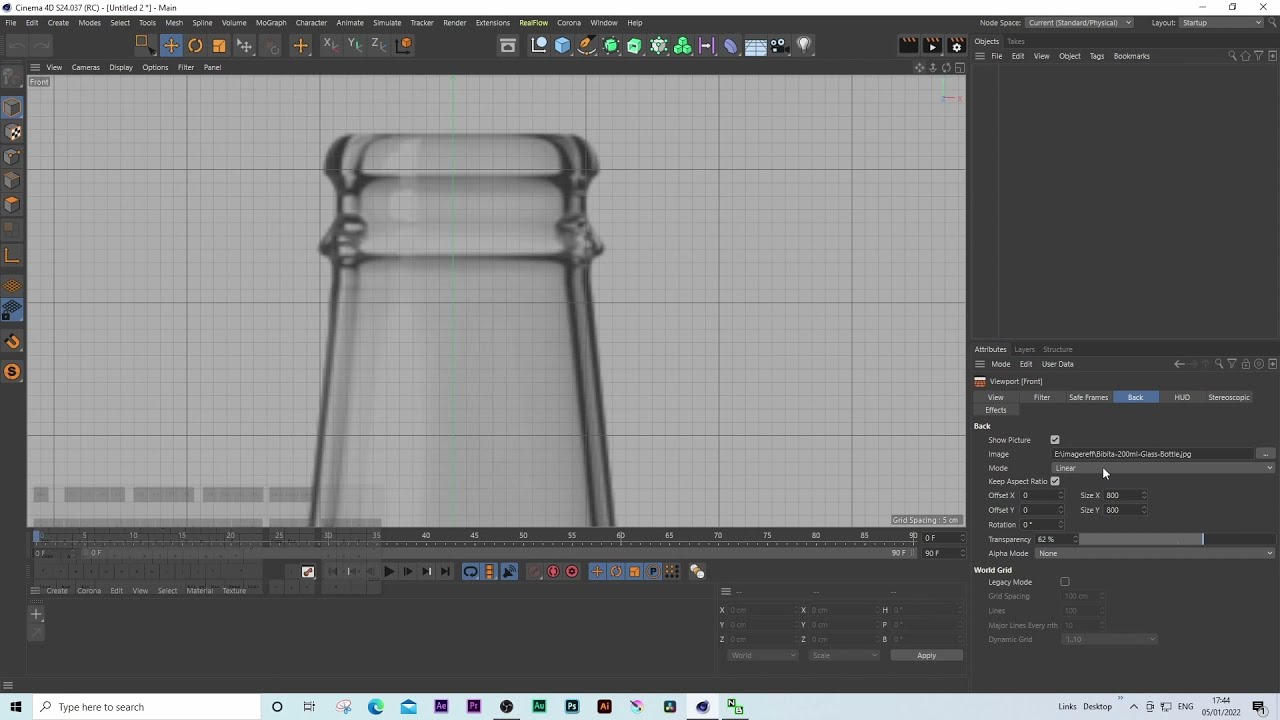Switch to the Safe Frames tab
Viewport: 1280px width, 720px height.
pyautogui.click(x=1088, y=397)
